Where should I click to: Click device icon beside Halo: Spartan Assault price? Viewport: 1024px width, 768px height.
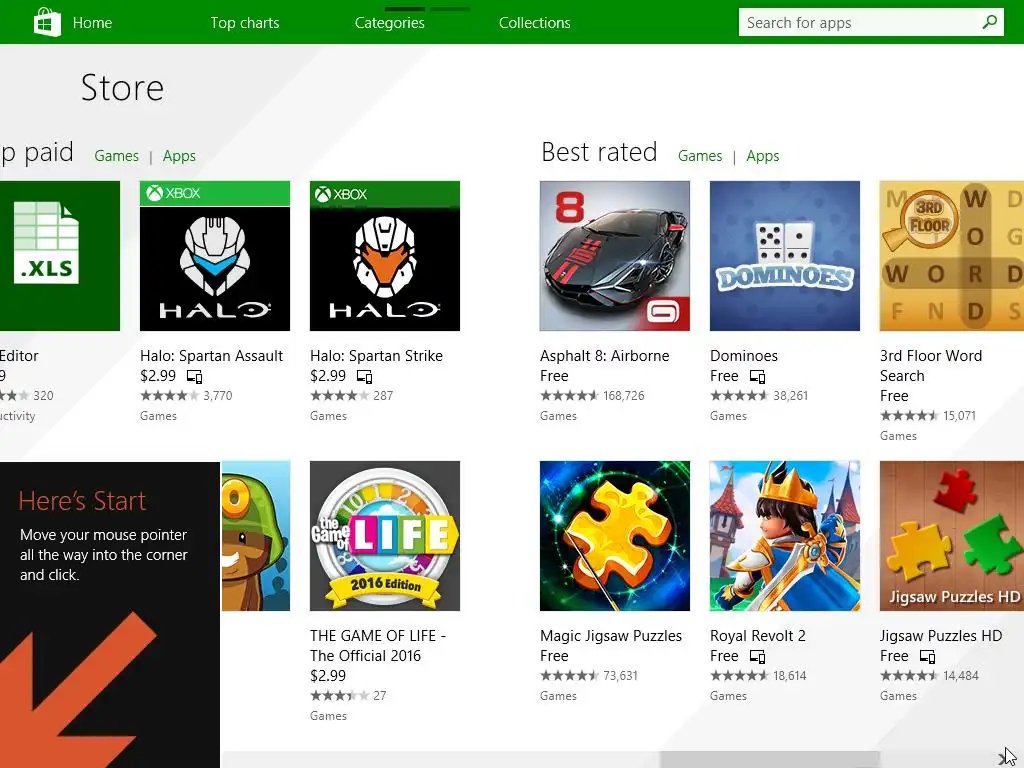pos(195,377)
